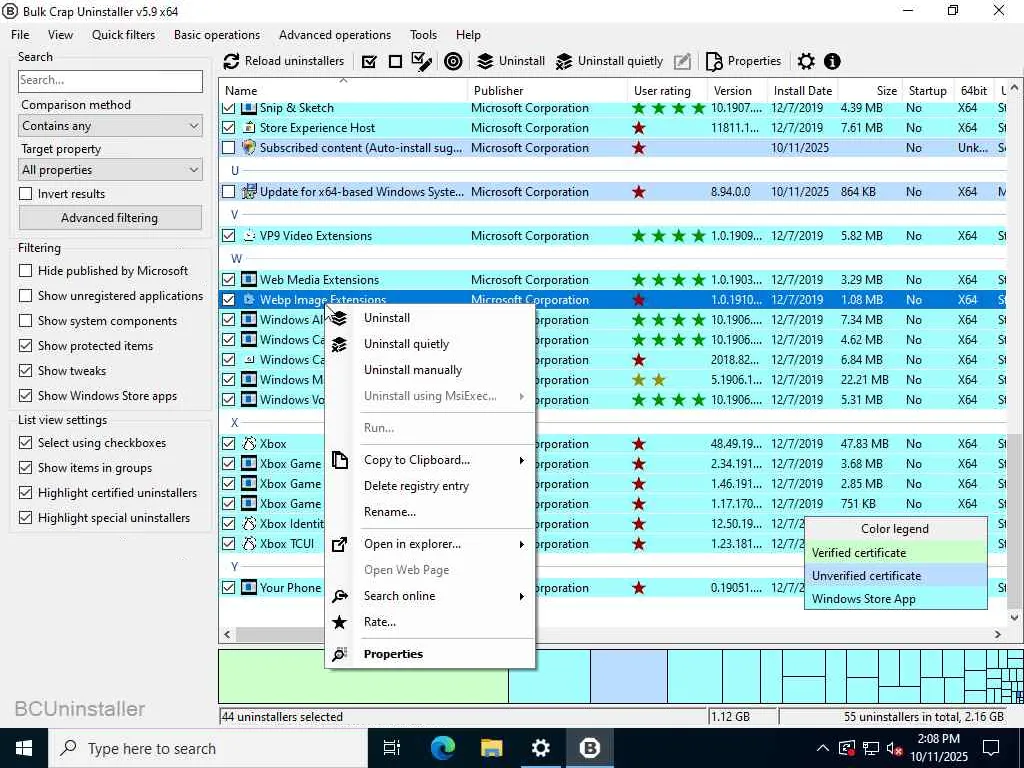
Task: Open the Comparison method dropdown
Action: [110, 126]
